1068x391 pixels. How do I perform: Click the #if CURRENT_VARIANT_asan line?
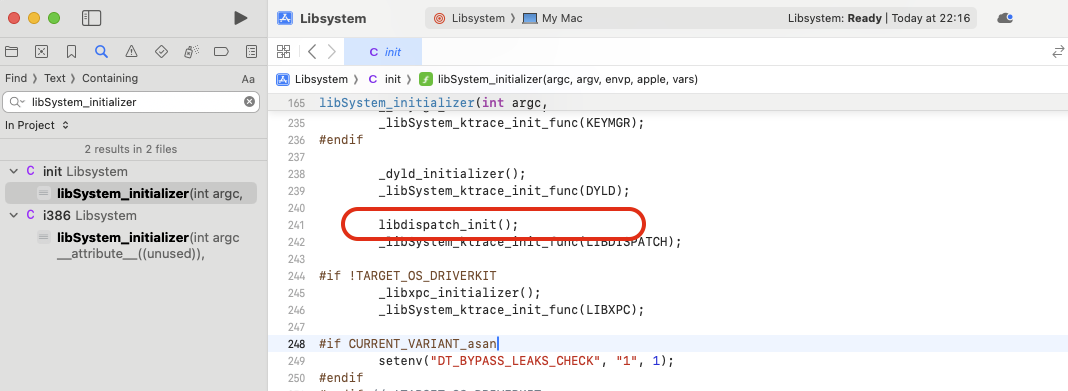pyautogui.click(x=409, y=344)
